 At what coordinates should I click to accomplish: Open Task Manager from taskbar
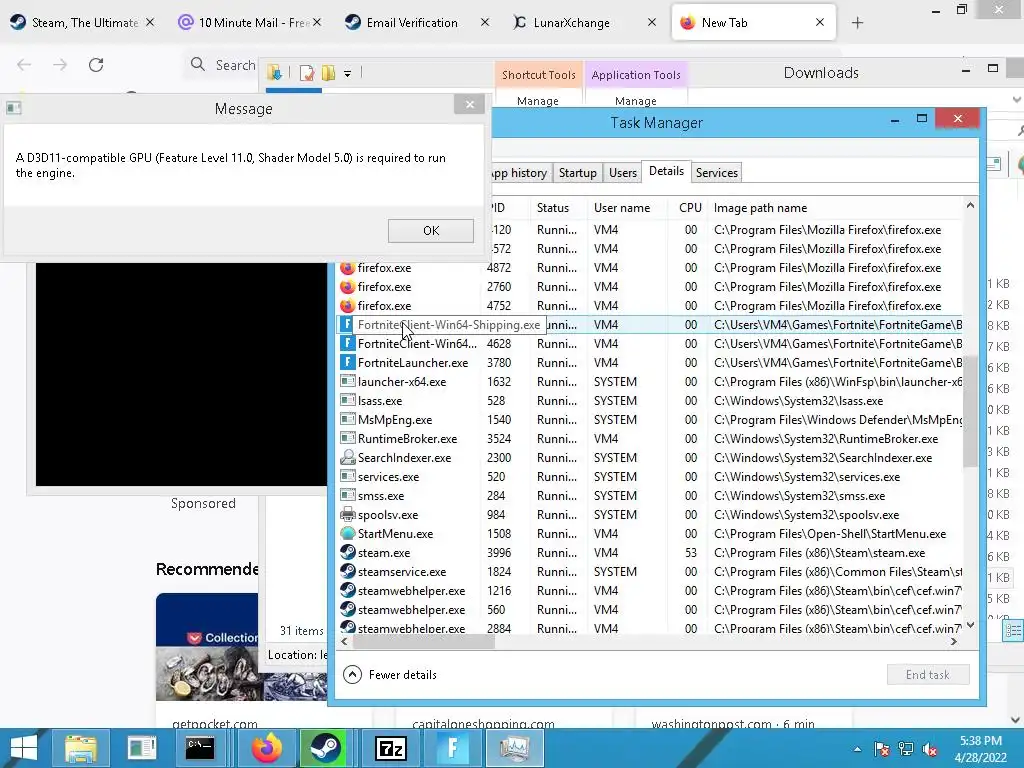coord(514,748)
